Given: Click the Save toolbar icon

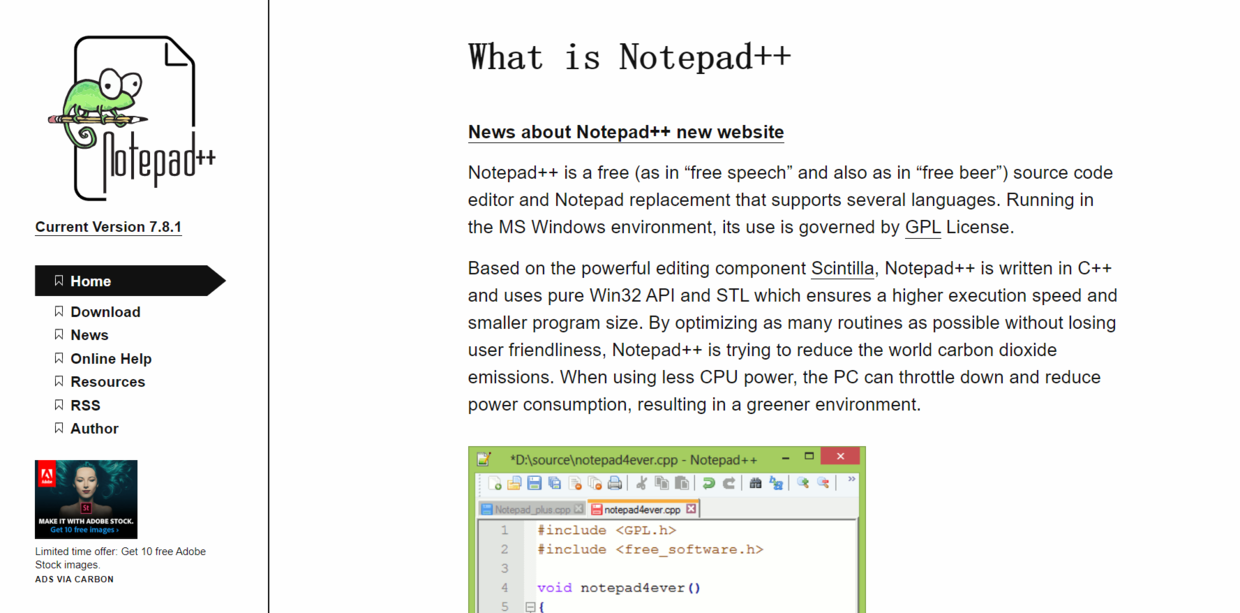Looking at the screenshot, I should (533, 483).
